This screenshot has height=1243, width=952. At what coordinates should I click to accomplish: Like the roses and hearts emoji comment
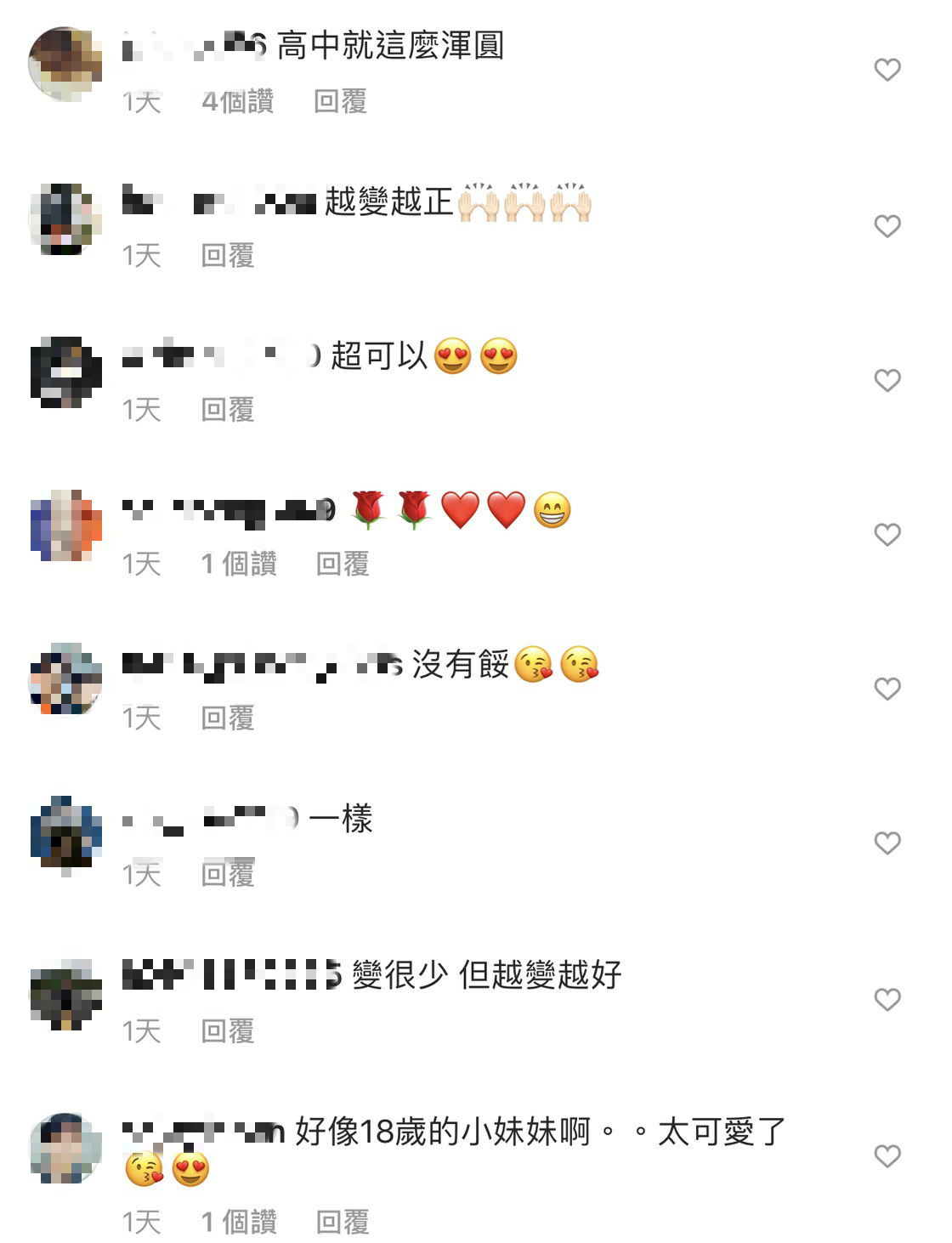coord(887,535)
